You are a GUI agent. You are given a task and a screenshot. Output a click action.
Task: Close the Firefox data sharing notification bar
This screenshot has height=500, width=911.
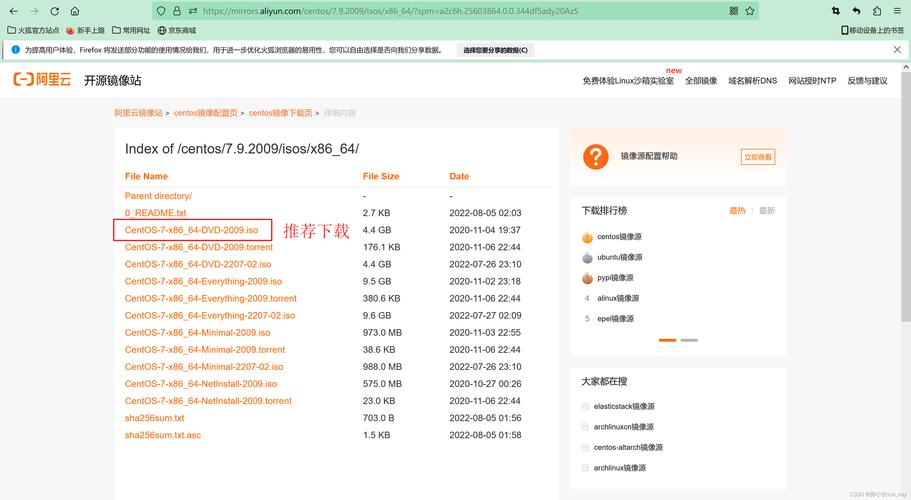[x=897, y=50]
